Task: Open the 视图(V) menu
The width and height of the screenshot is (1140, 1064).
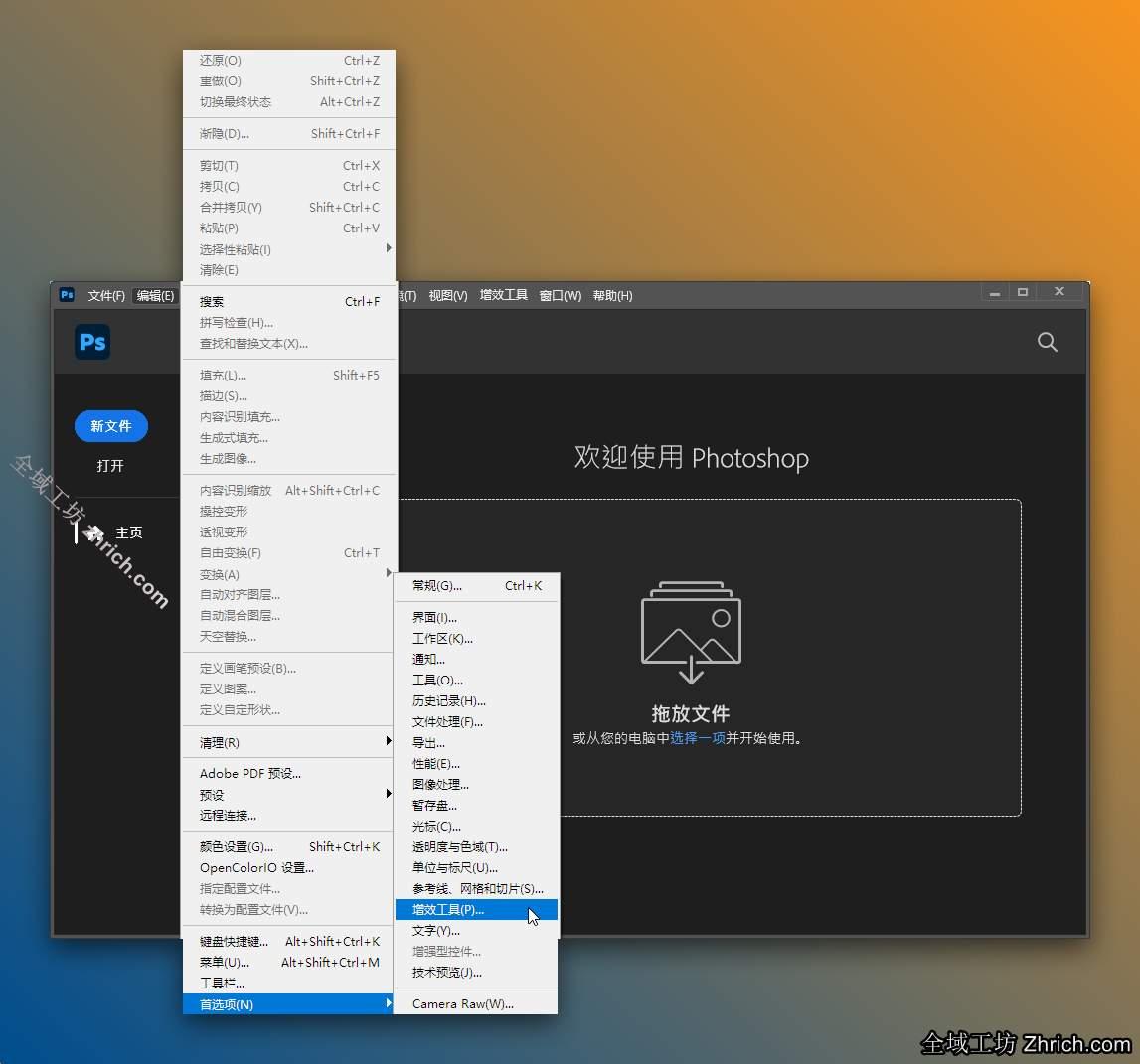Action: (448, 296)
